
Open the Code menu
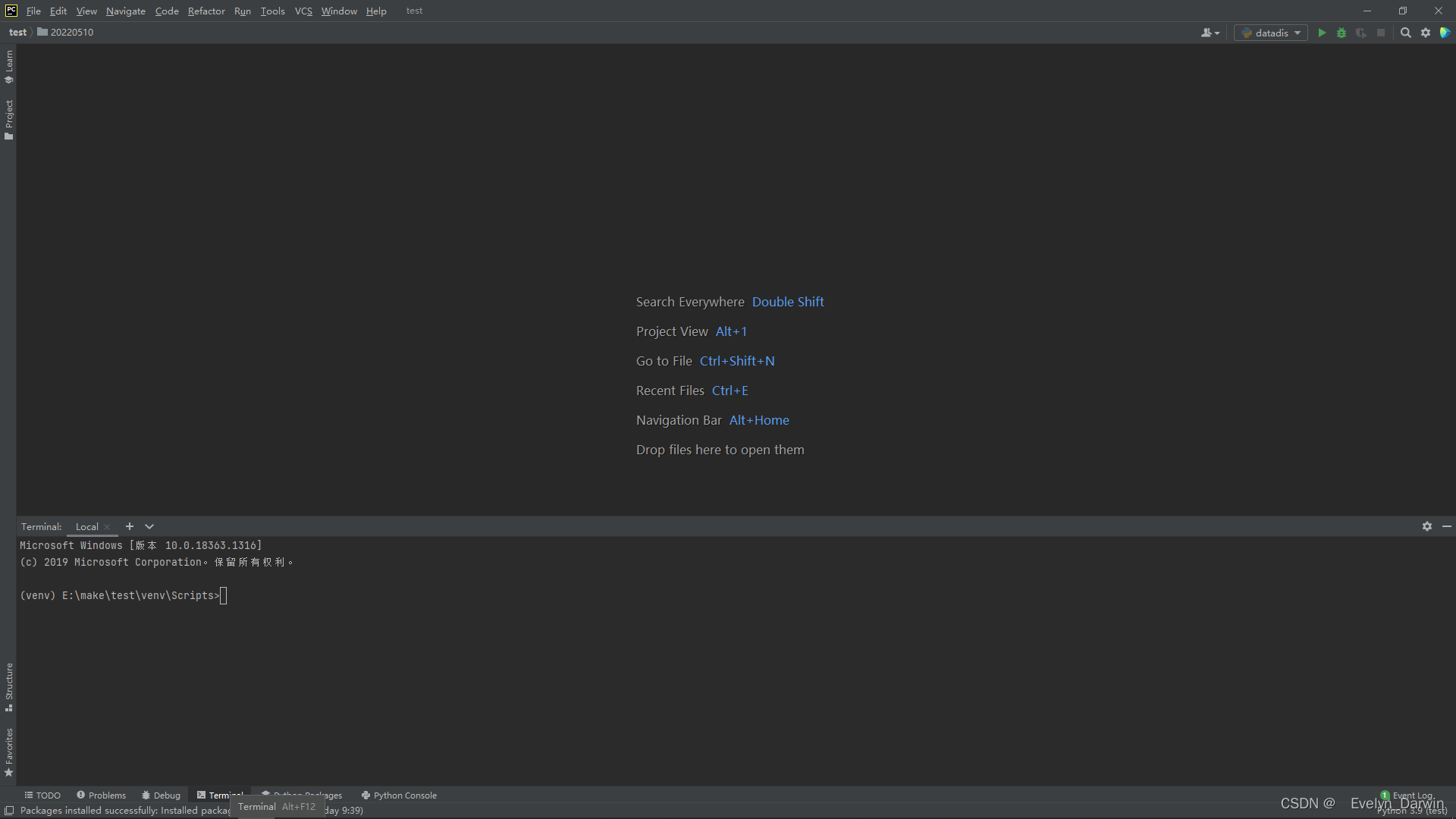167,11
